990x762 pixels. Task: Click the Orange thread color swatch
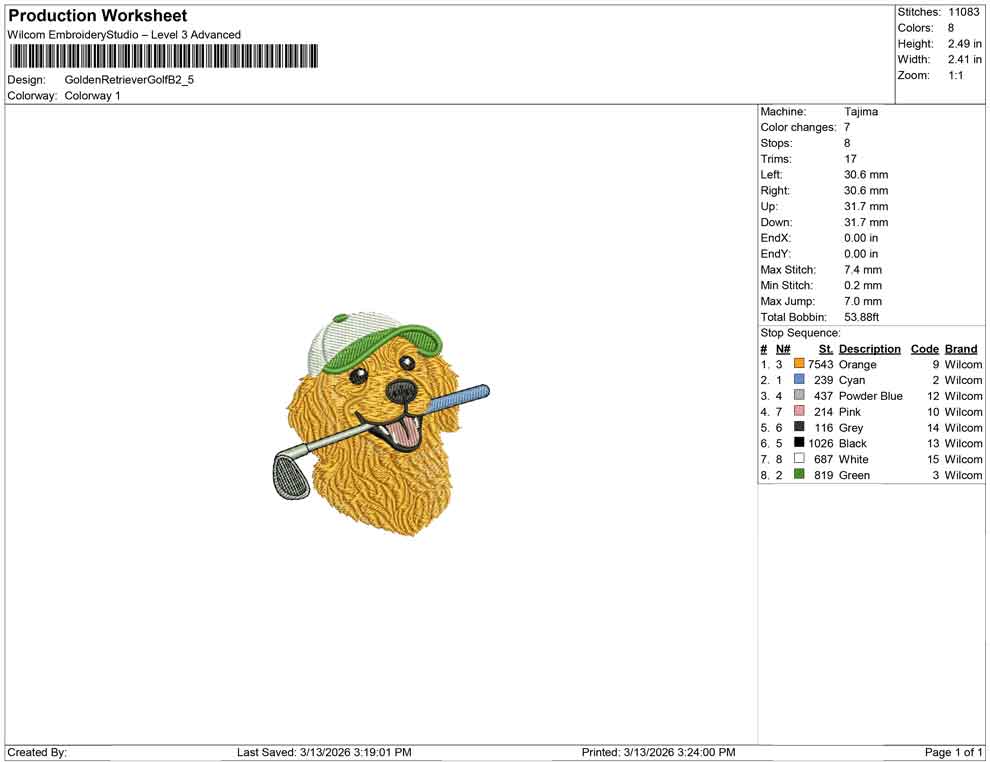click(x=799, y=364)
